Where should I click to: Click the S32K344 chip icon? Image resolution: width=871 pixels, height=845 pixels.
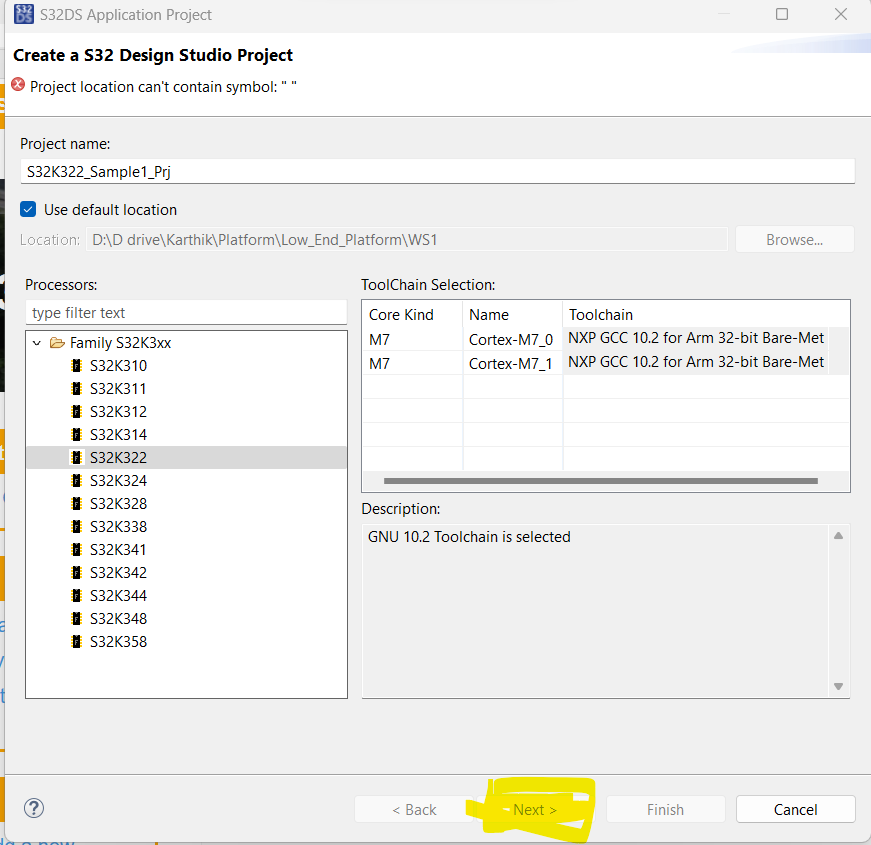point(77,595)
